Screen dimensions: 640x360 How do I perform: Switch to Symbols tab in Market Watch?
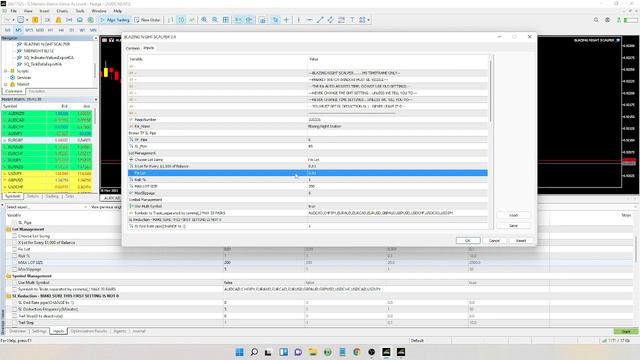click(12, 196)
